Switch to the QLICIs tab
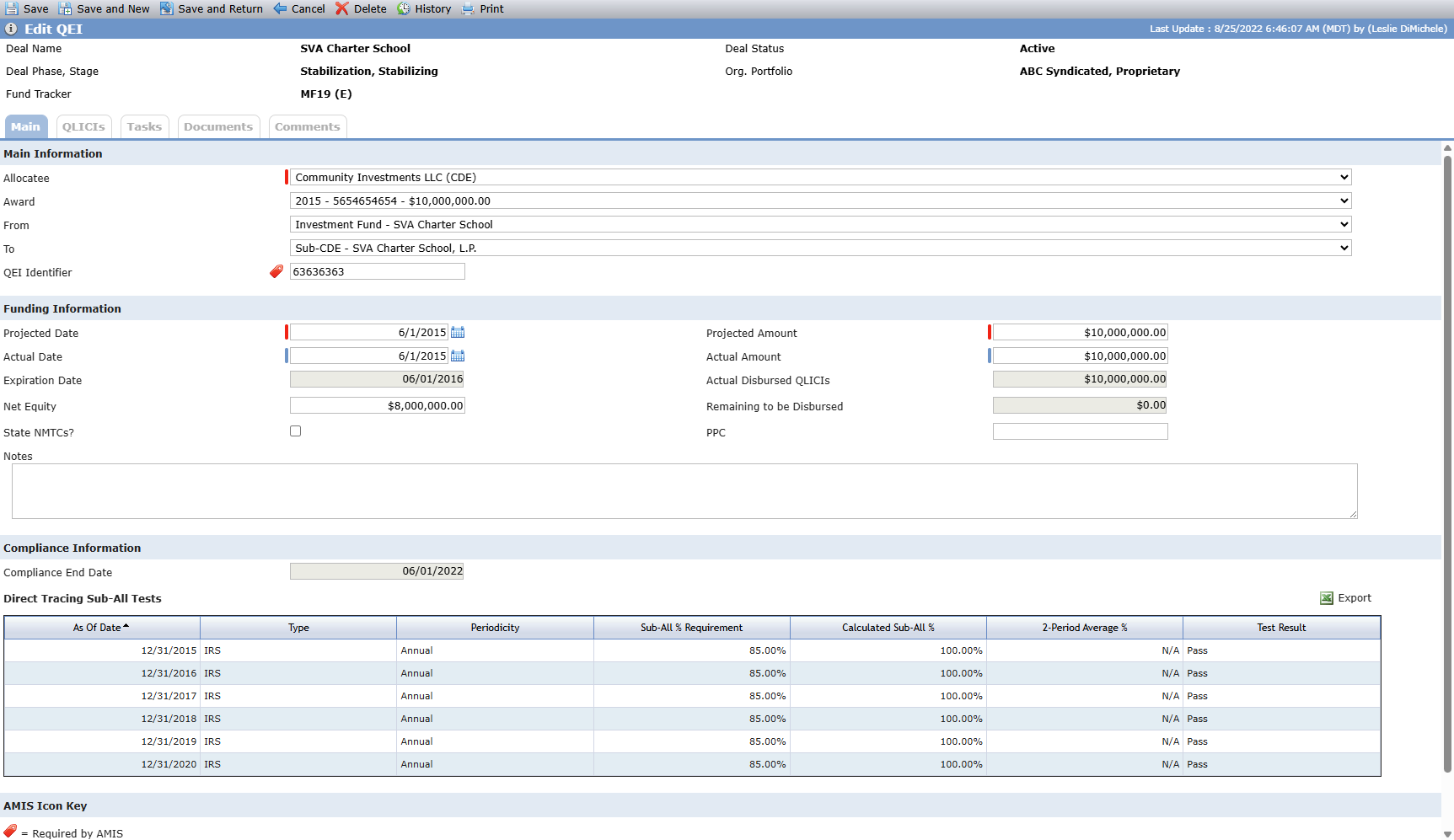The width and height of the screenshot is (1454, 840). [83, 126]
